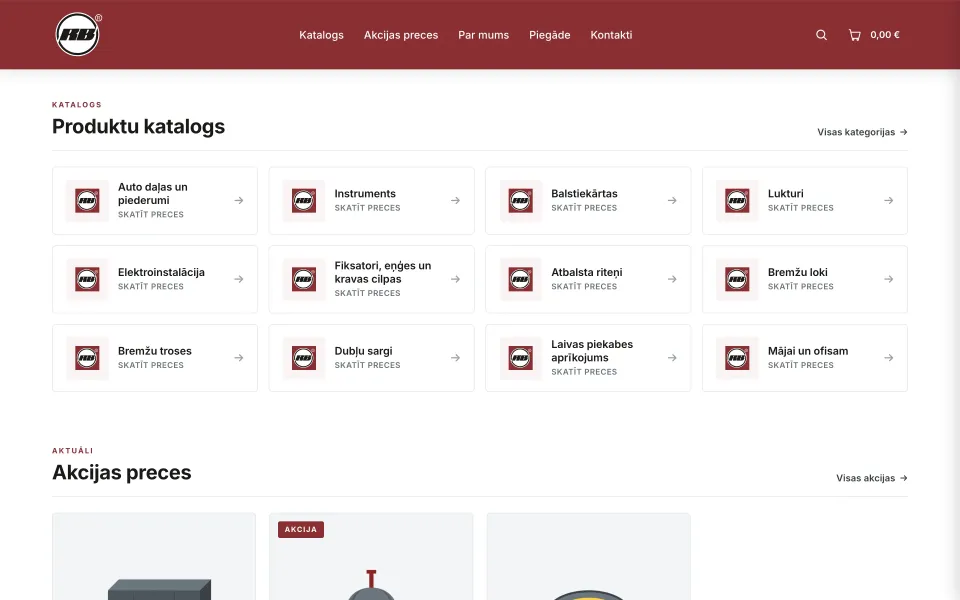
Task: Click the Auto daļas un piederumi category icon
Action: pyautogui.click(x=87, y=200)
